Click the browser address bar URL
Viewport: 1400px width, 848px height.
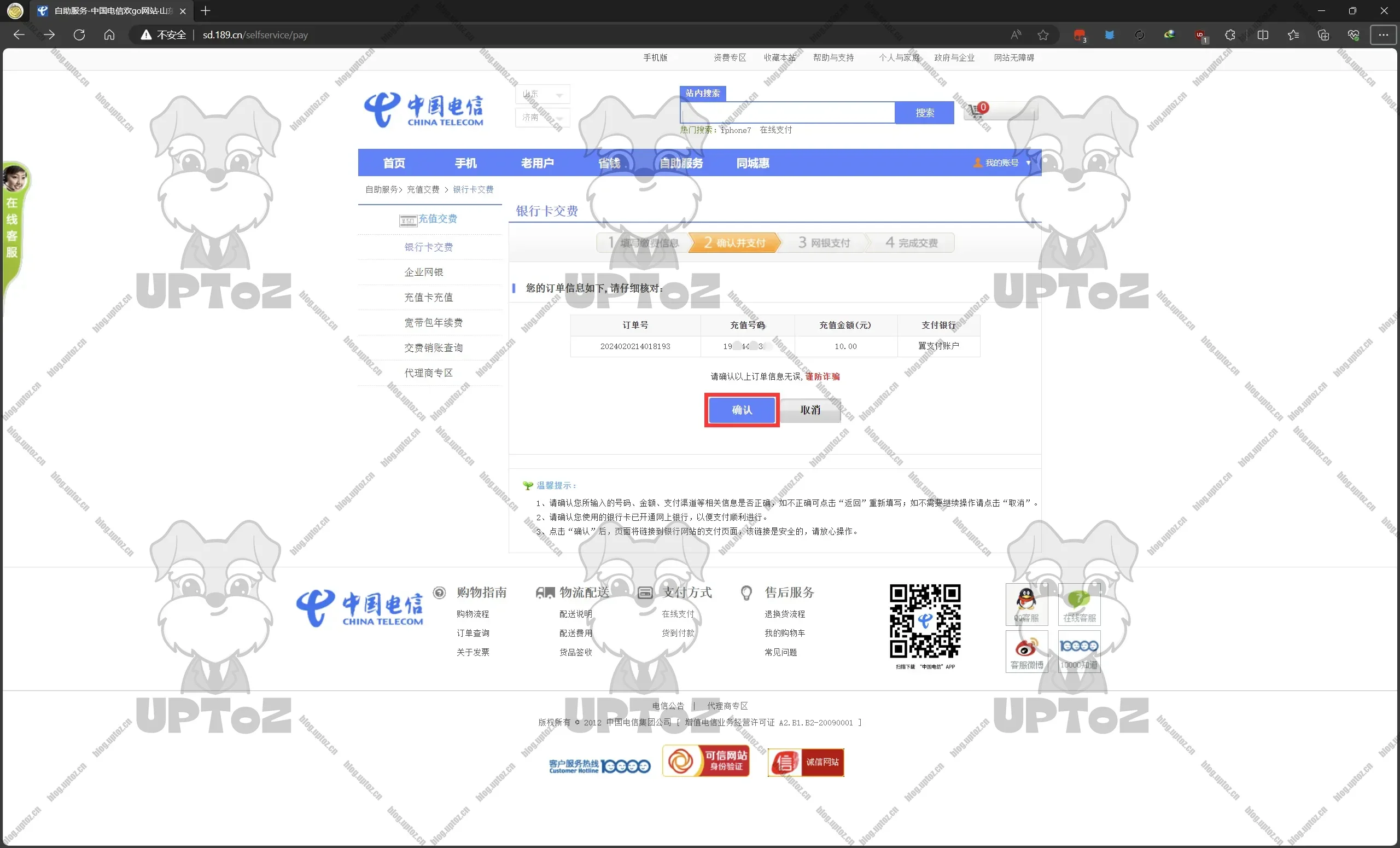coord(255,34)
